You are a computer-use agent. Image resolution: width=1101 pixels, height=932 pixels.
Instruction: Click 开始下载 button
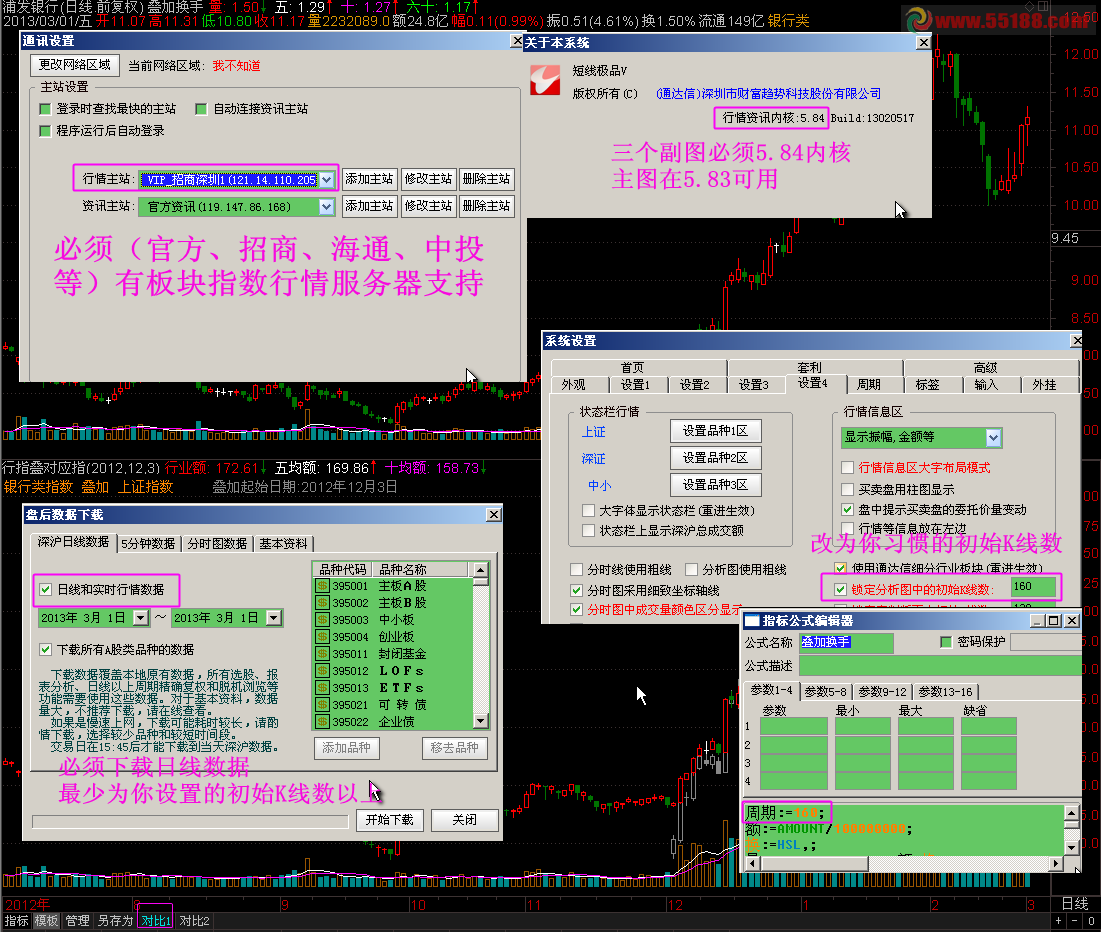(390, 820)
